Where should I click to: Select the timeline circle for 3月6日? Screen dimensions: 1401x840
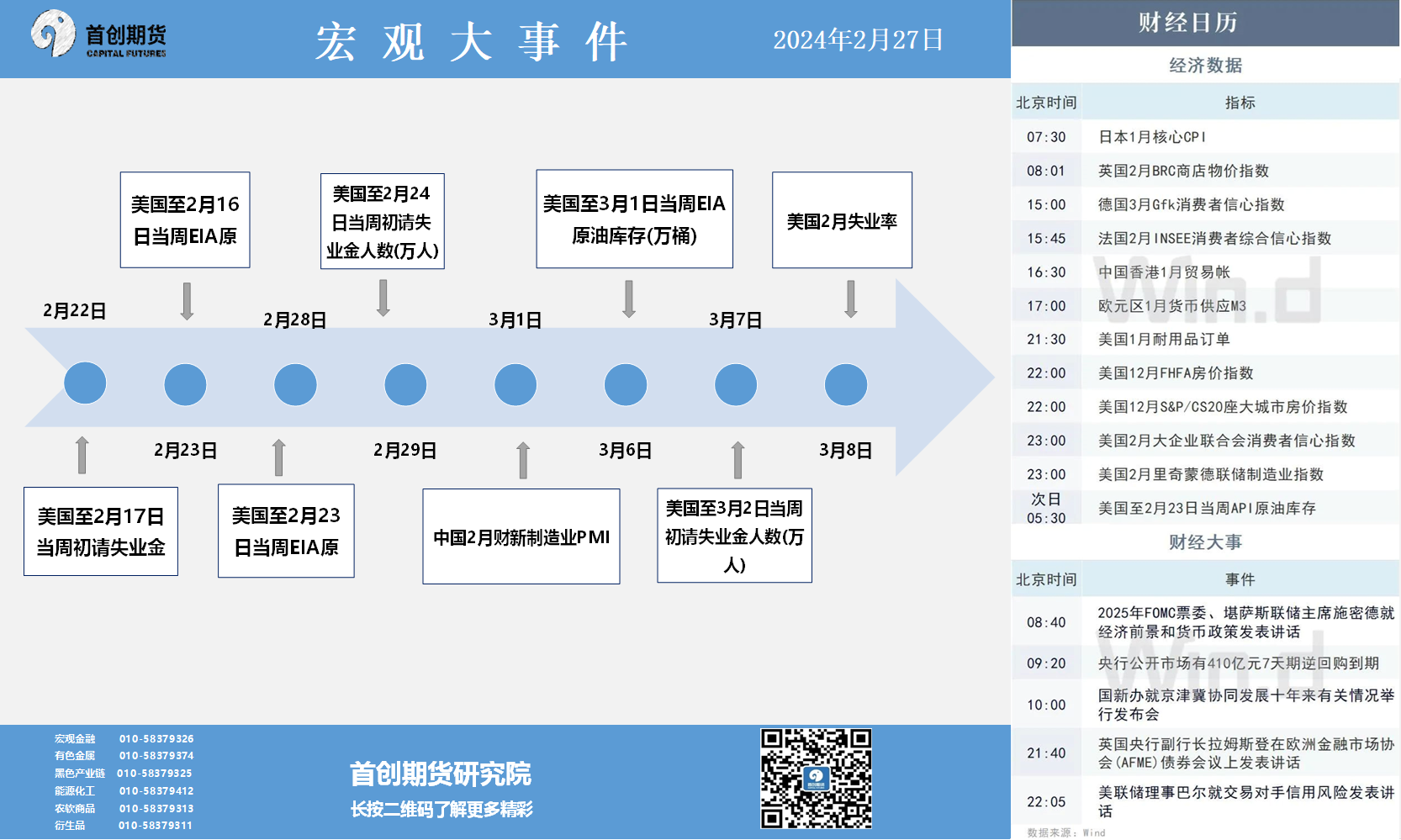[626, 384]
